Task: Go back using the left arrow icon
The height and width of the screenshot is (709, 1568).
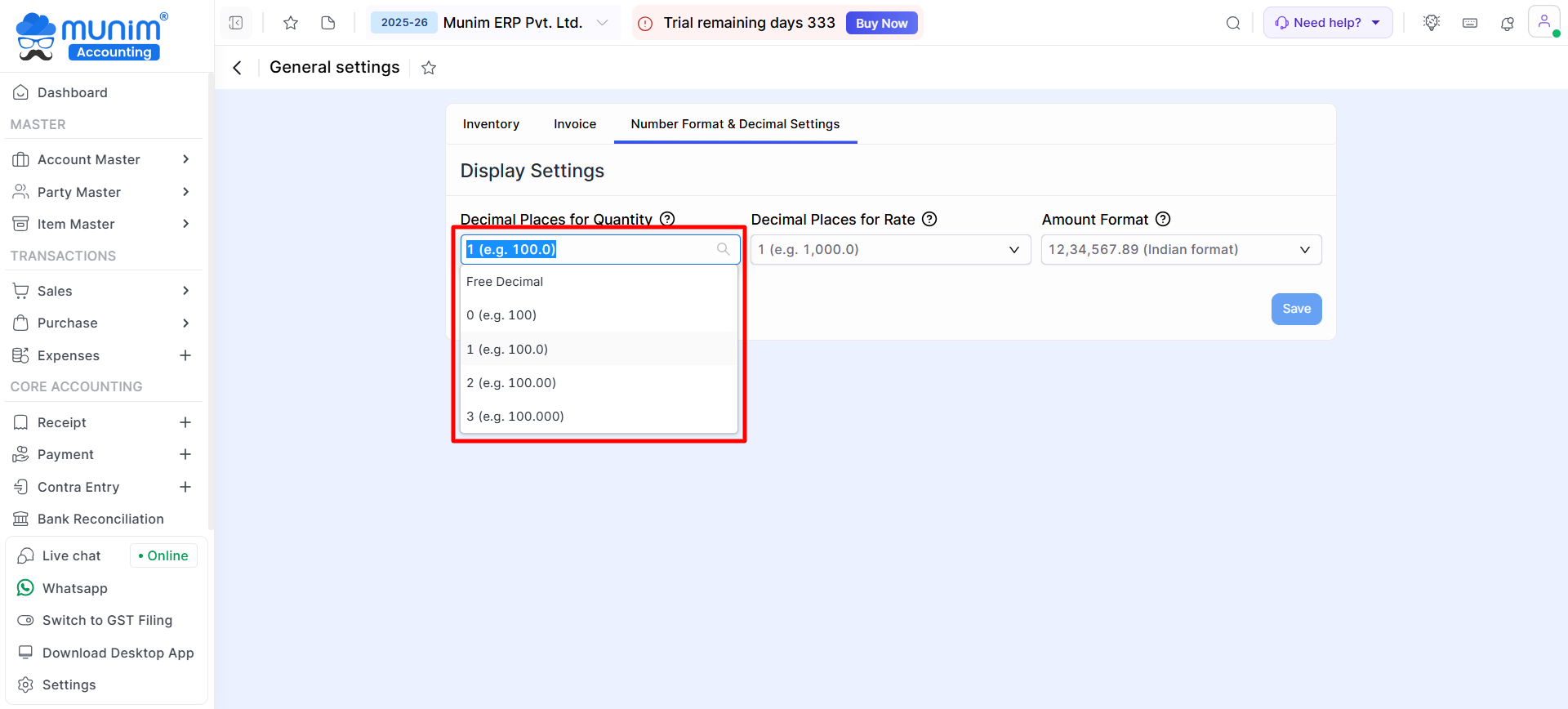Action: click(x=238, y=68)
